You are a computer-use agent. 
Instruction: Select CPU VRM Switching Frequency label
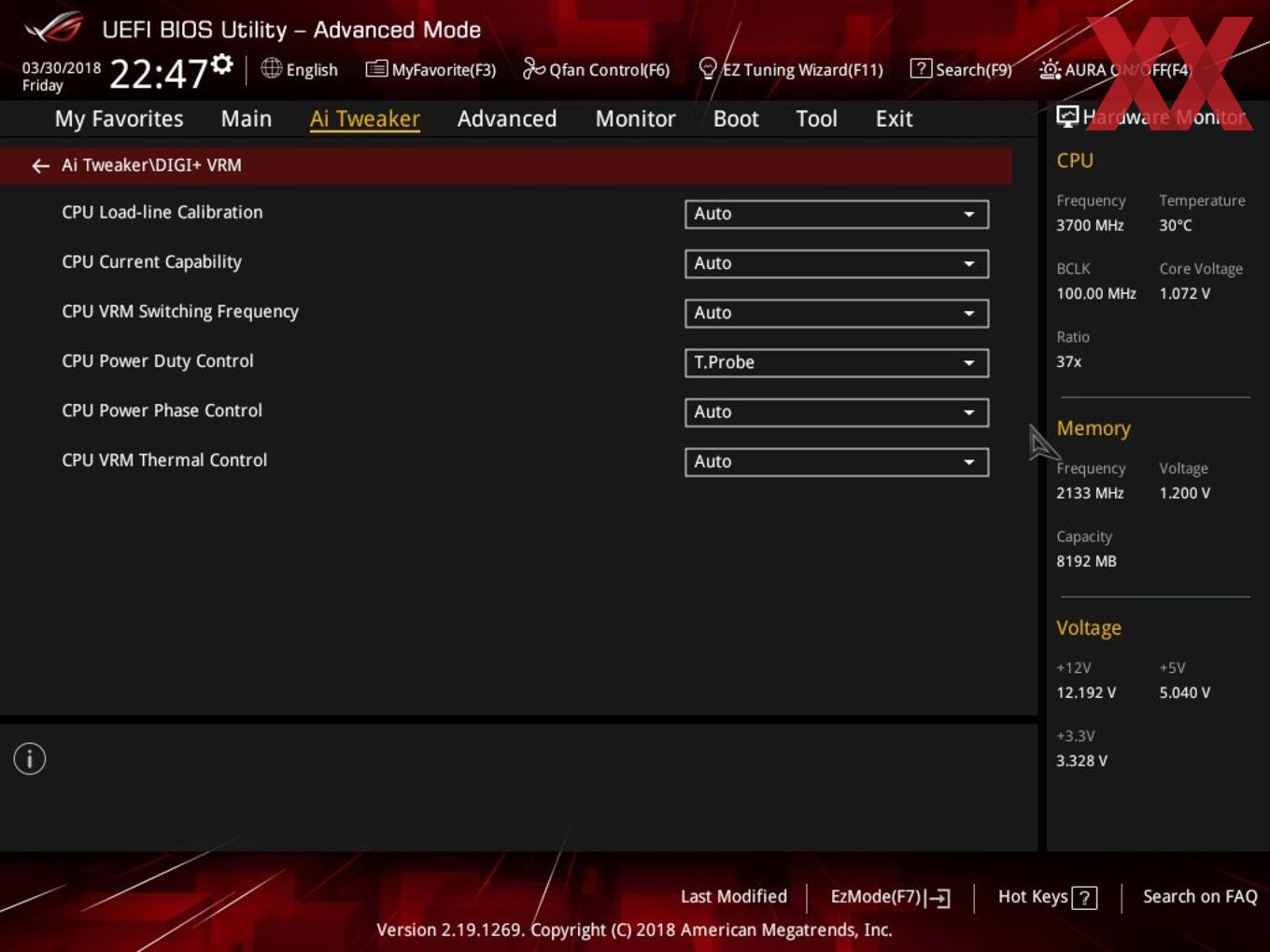point(180,312)
